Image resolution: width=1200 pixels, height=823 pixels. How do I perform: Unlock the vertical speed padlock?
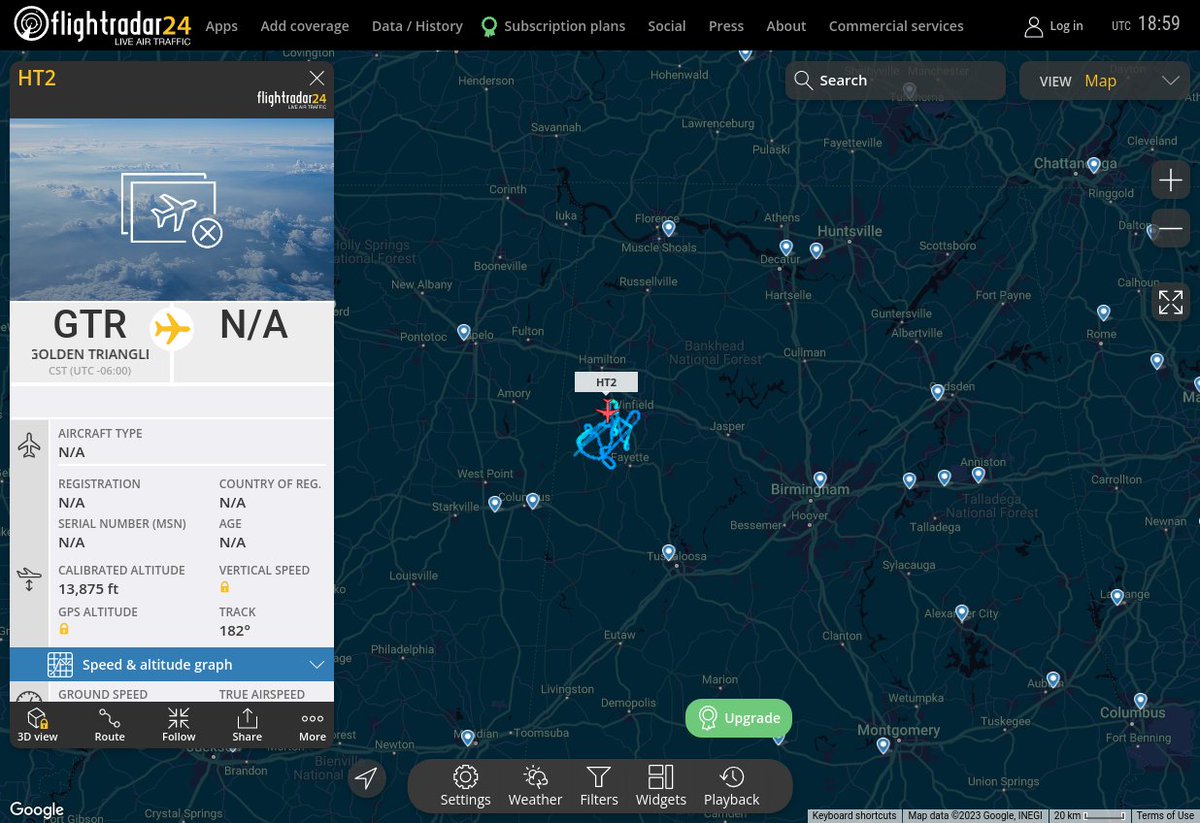pos(222,588)
